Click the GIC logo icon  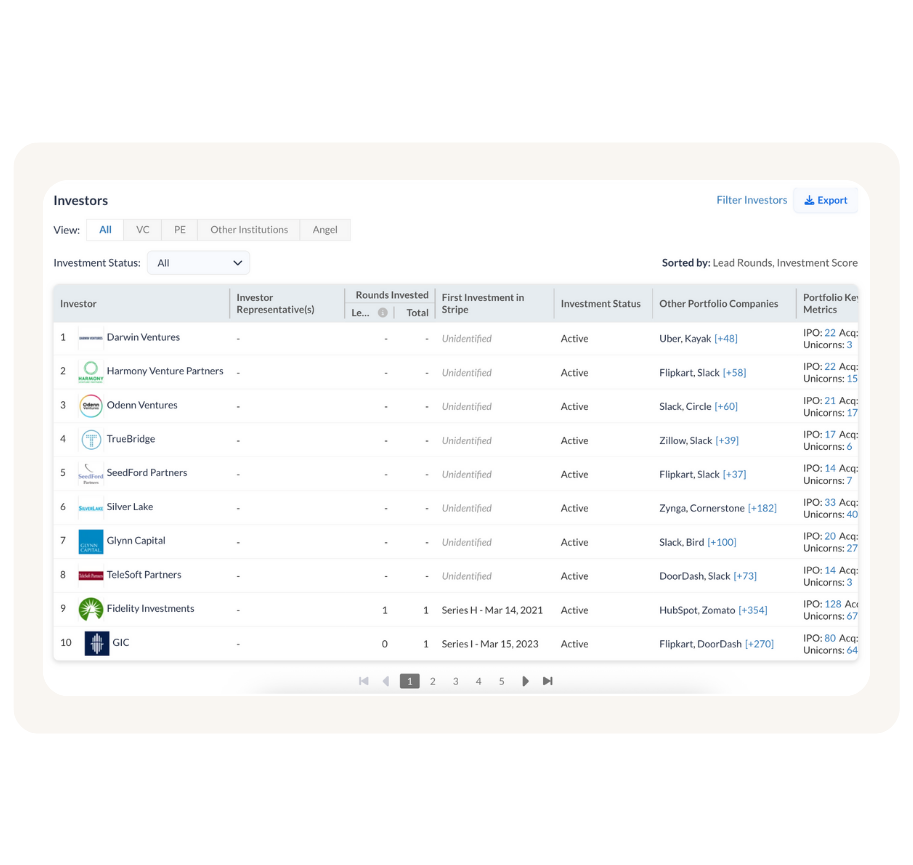(96, 643)
